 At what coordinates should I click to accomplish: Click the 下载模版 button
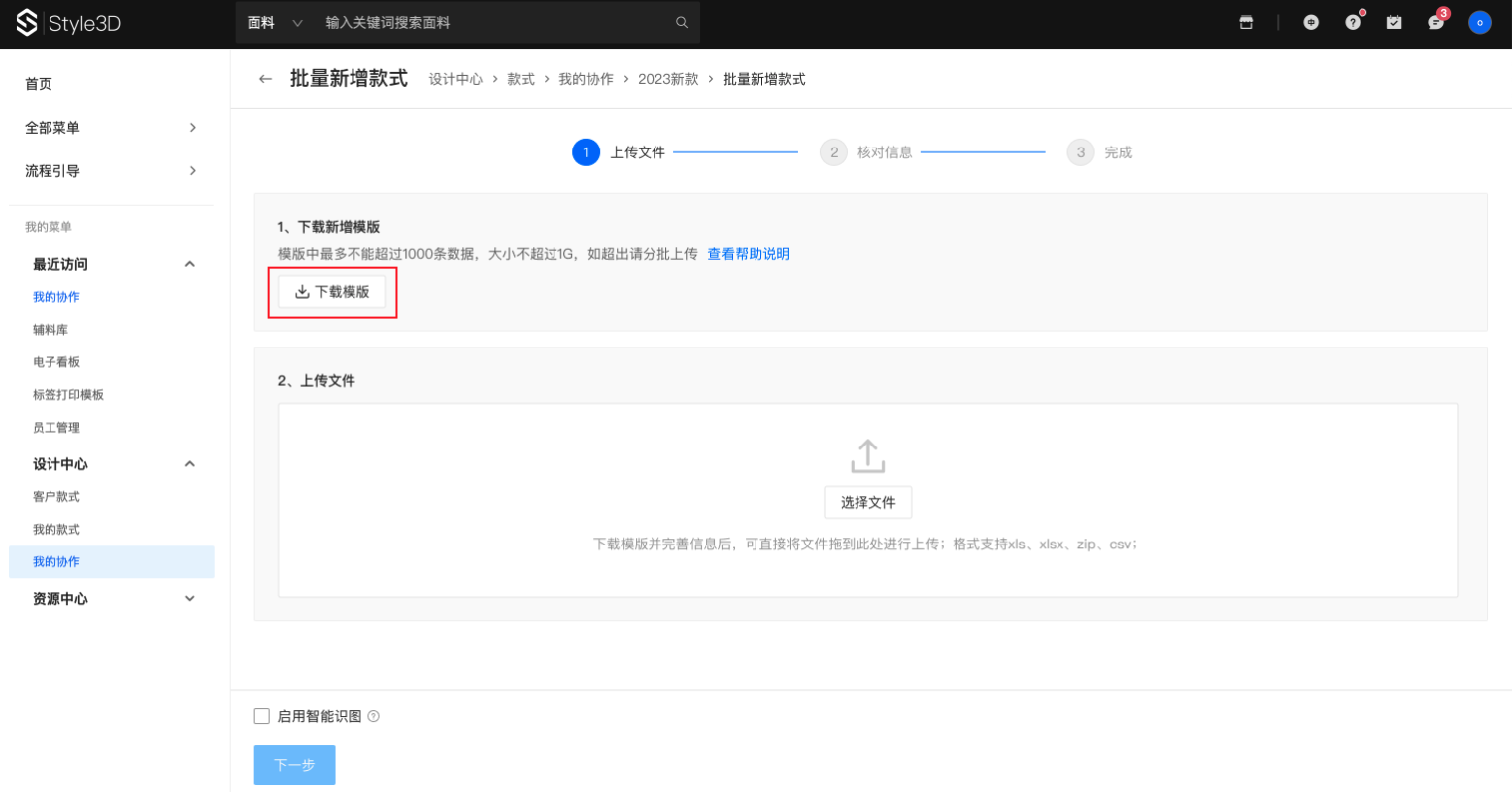coord(333,292)
